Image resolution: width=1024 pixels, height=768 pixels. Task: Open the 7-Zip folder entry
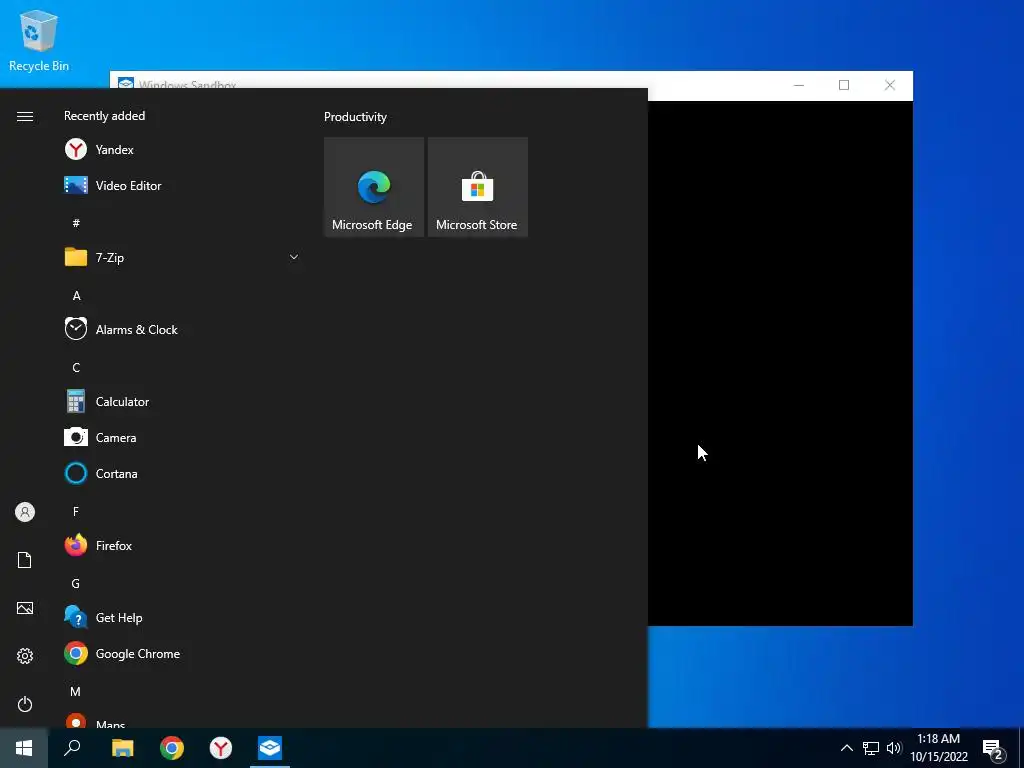point(182,257)
